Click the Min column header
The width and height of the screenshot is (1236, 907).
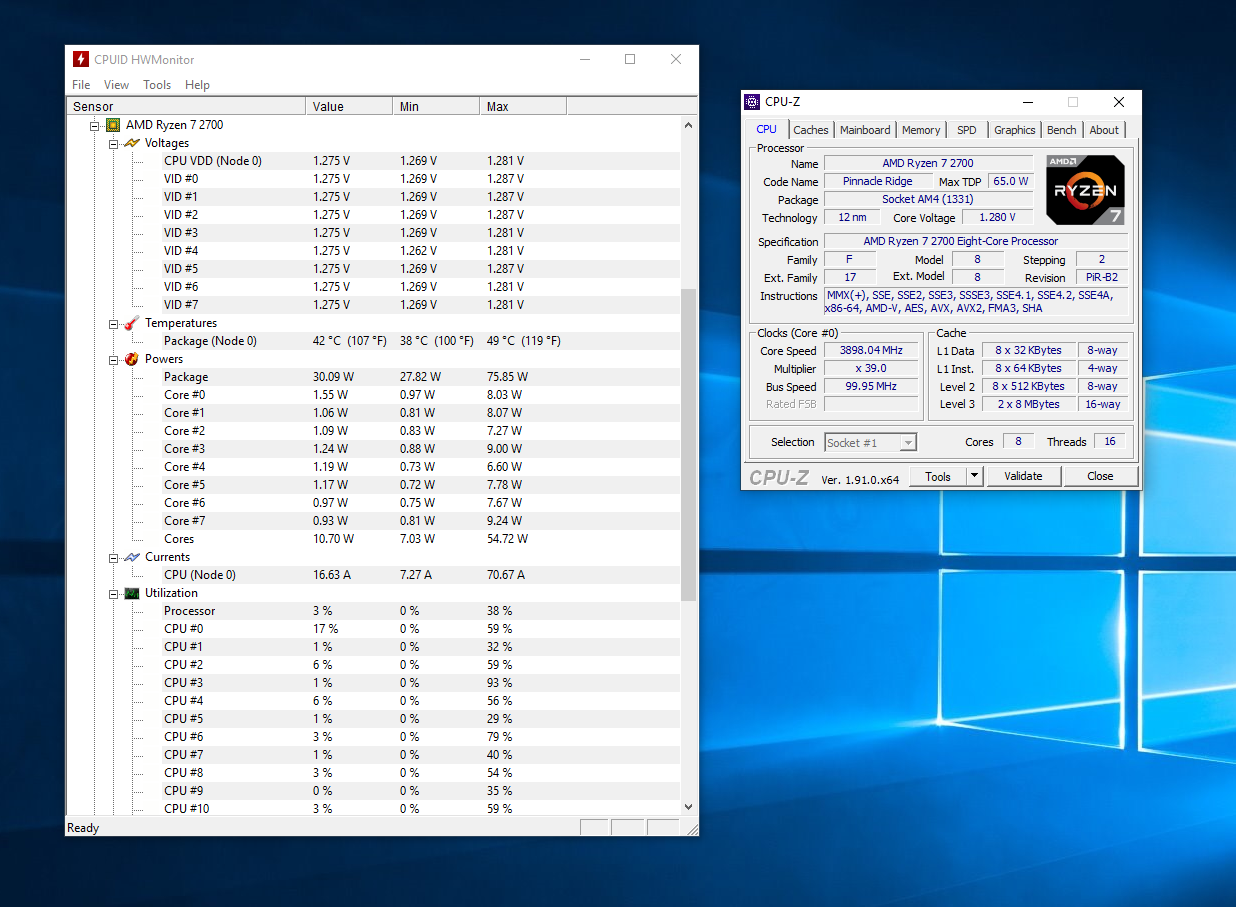point(436,106)
